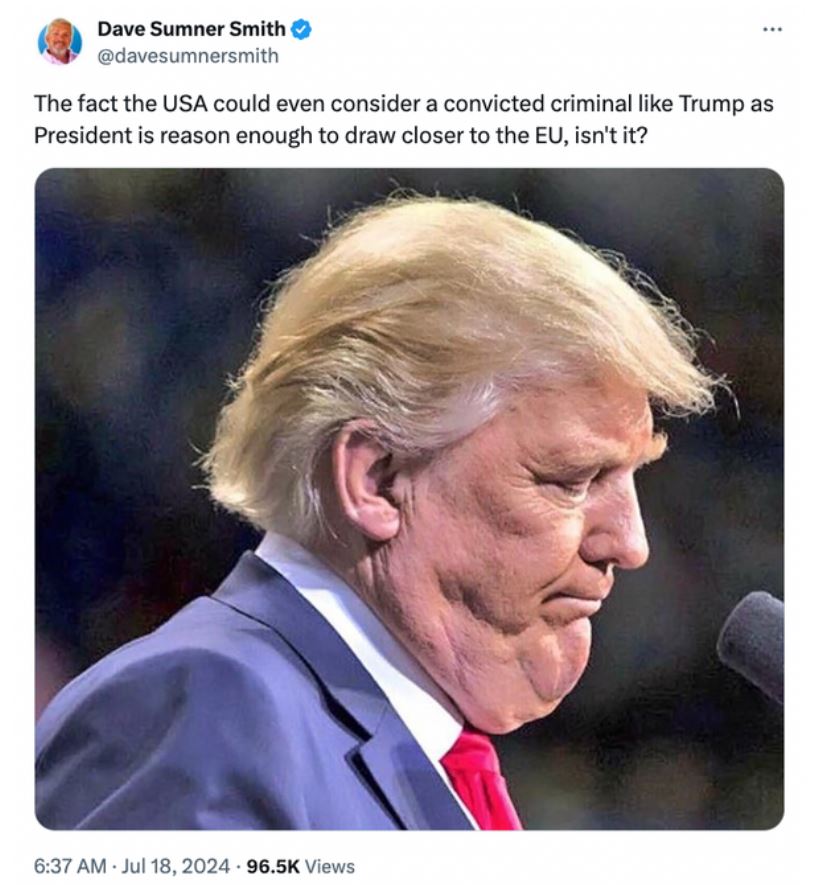
Task: Click the ear of the man pictured
Action: [367, 480]
